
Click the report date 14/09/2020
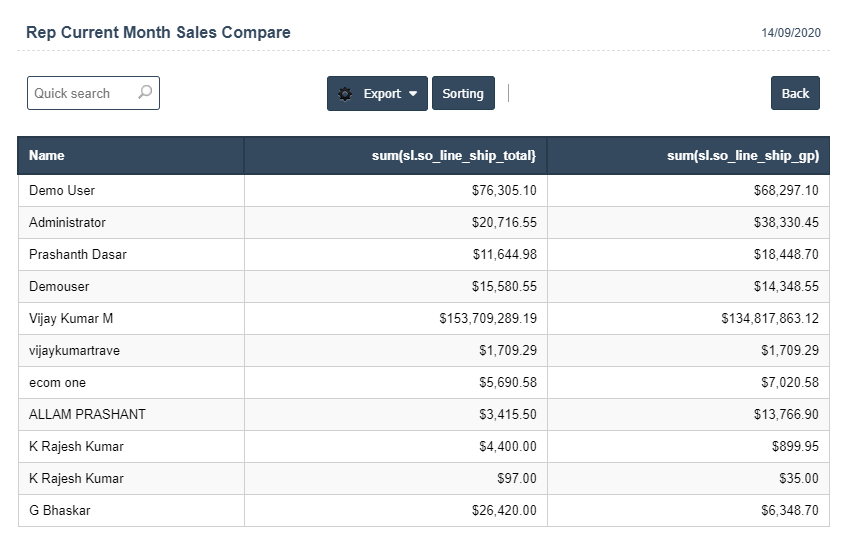pos(790,33)
